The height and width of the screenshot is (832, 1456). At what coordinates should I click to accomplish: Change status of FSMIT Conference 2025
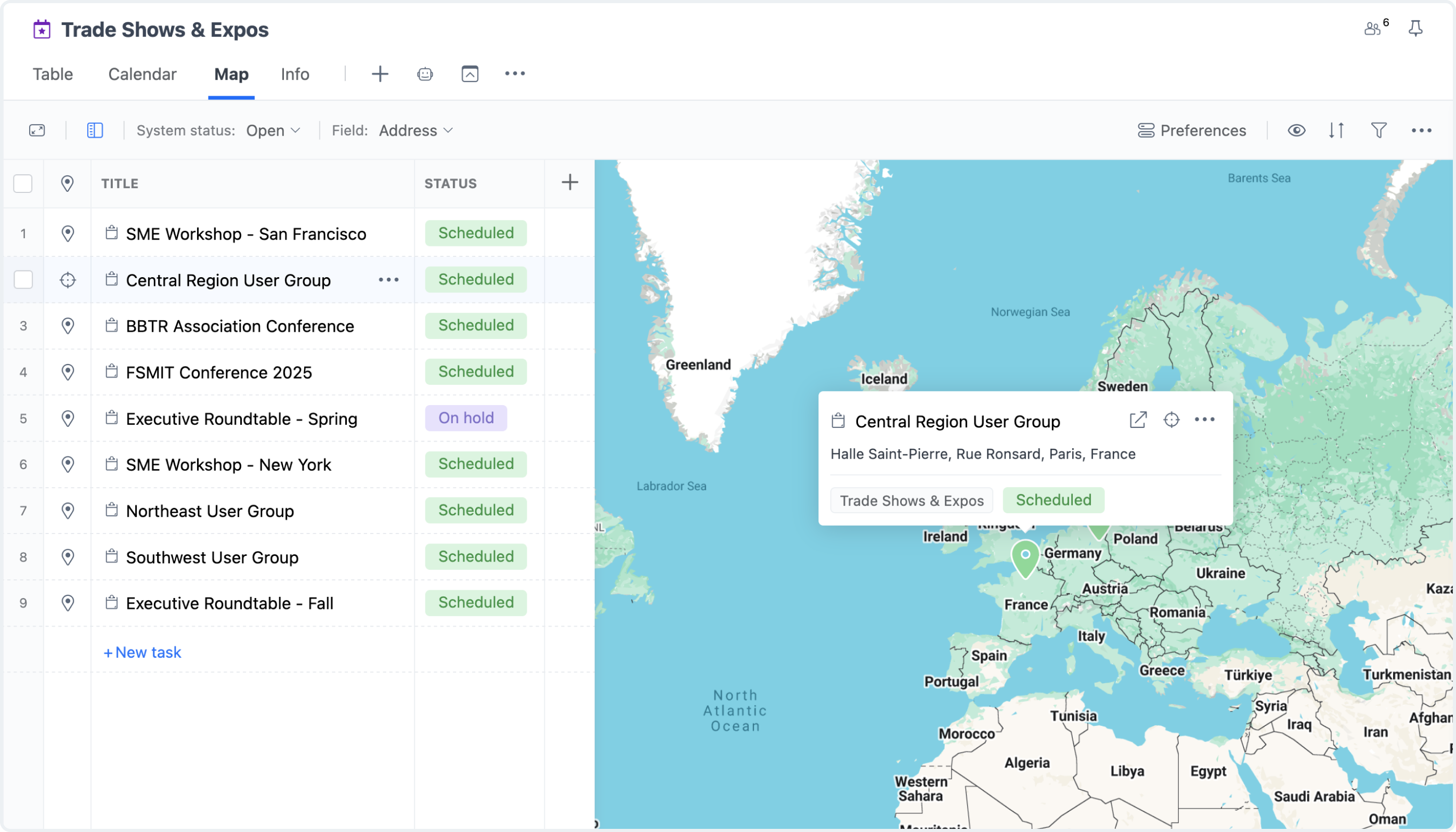475,371
